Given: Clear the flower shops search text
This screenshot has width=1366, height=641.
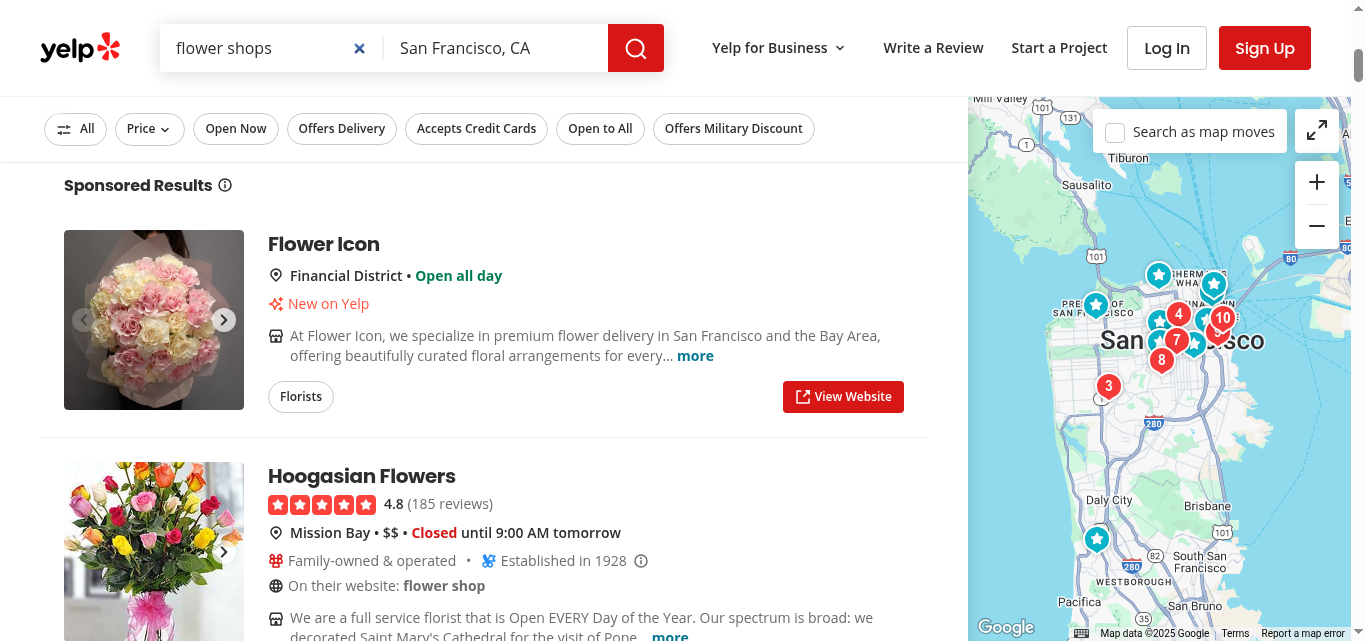Looking at the screenshot, I should (359, 48).
